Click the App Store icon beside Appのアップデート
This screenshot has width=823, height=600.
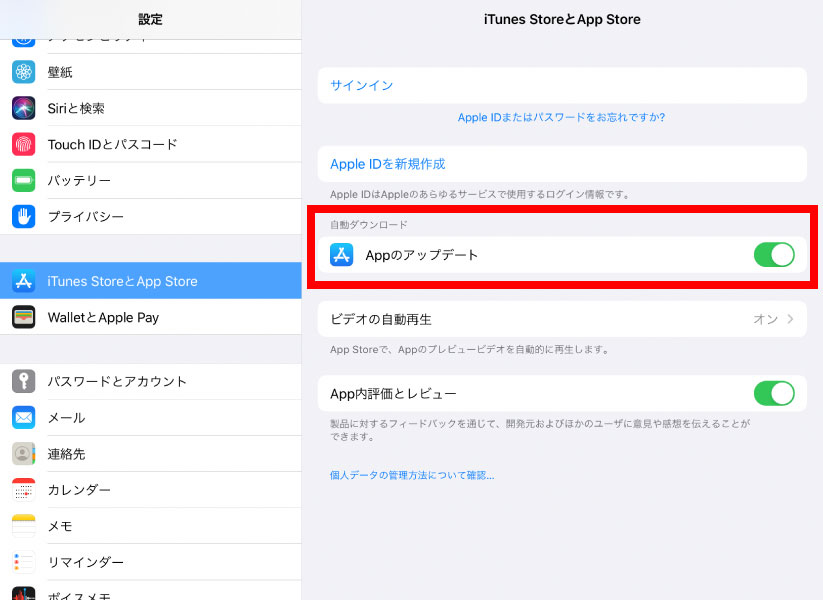[x=341, y=255]
